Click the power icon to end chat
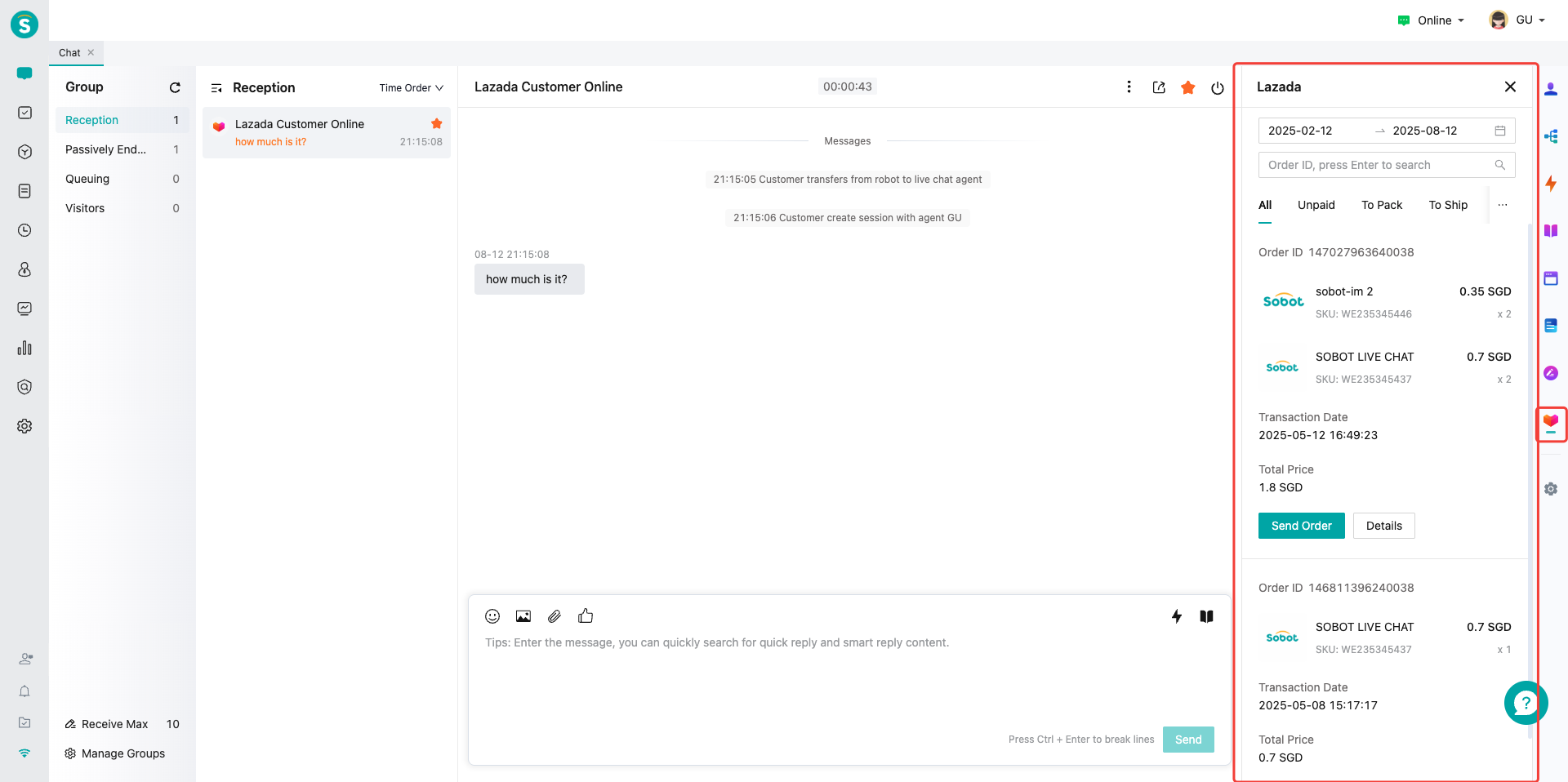 (x=1217, y=88)
